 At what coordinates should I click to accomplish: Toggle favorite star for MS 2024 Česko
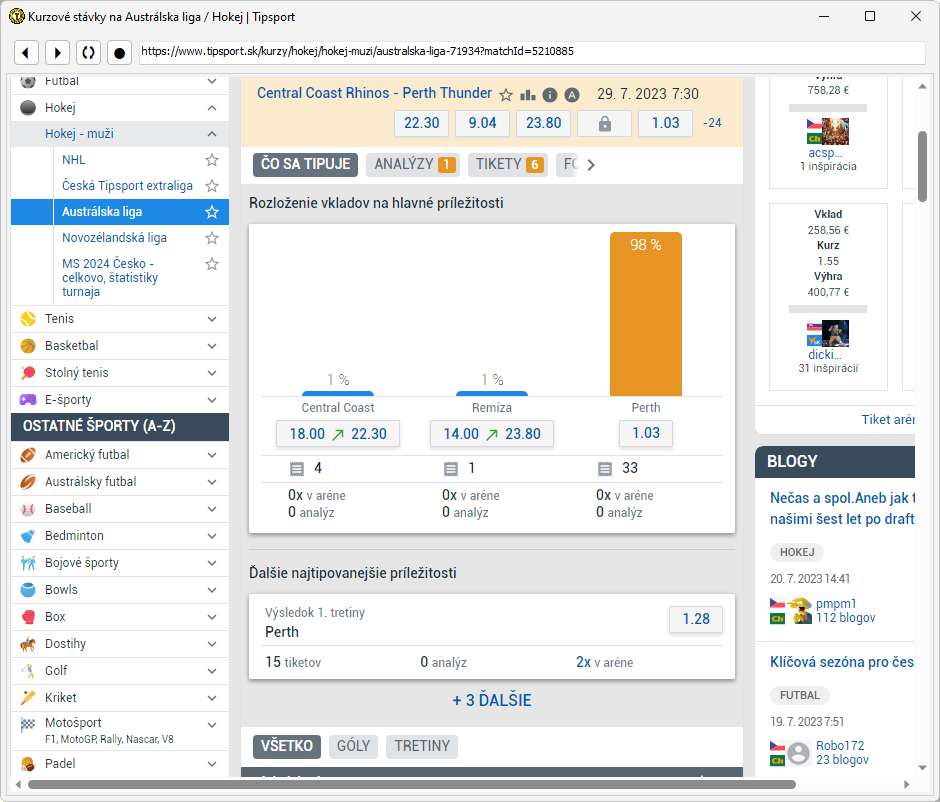click(212, 264)
